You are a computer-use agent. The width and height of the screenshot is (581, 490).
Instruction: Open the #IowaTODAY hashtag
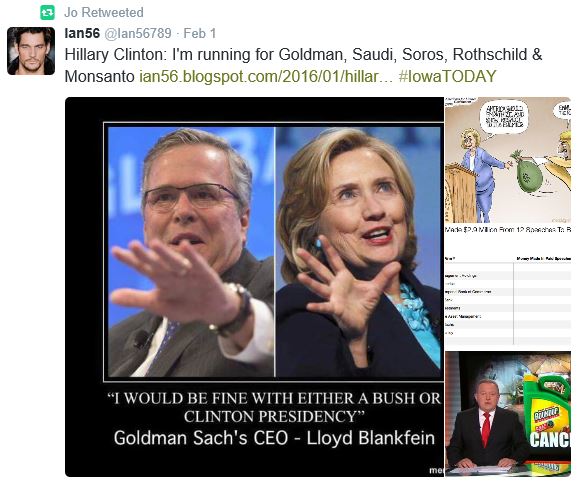pos(447,76)
